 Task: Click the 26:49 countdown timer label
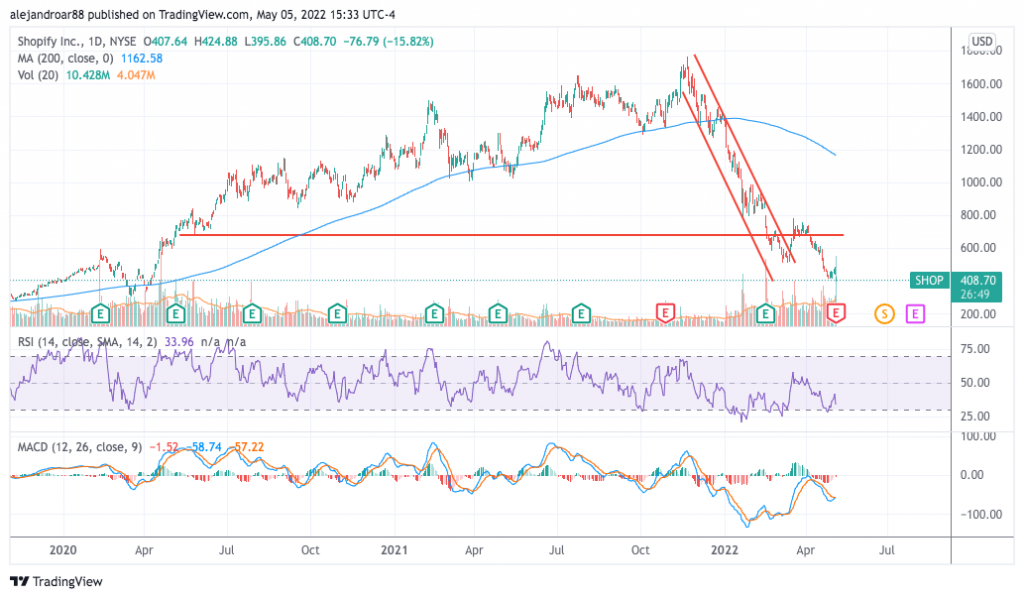(974, 295)
